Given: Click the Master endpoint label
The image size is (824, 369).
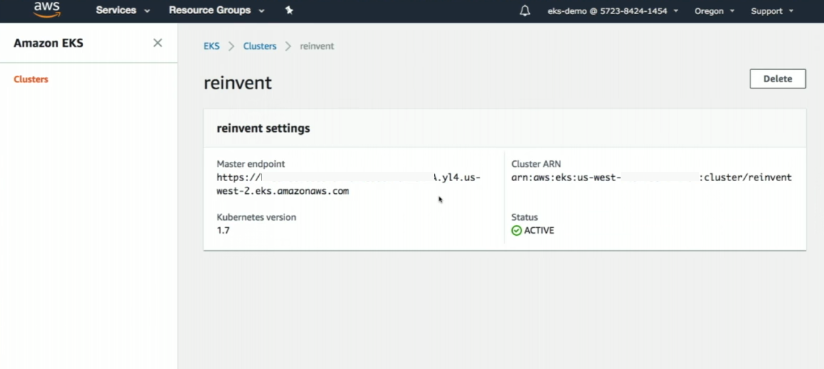Looking at the screenshot, I should click(x=251, y=164).
